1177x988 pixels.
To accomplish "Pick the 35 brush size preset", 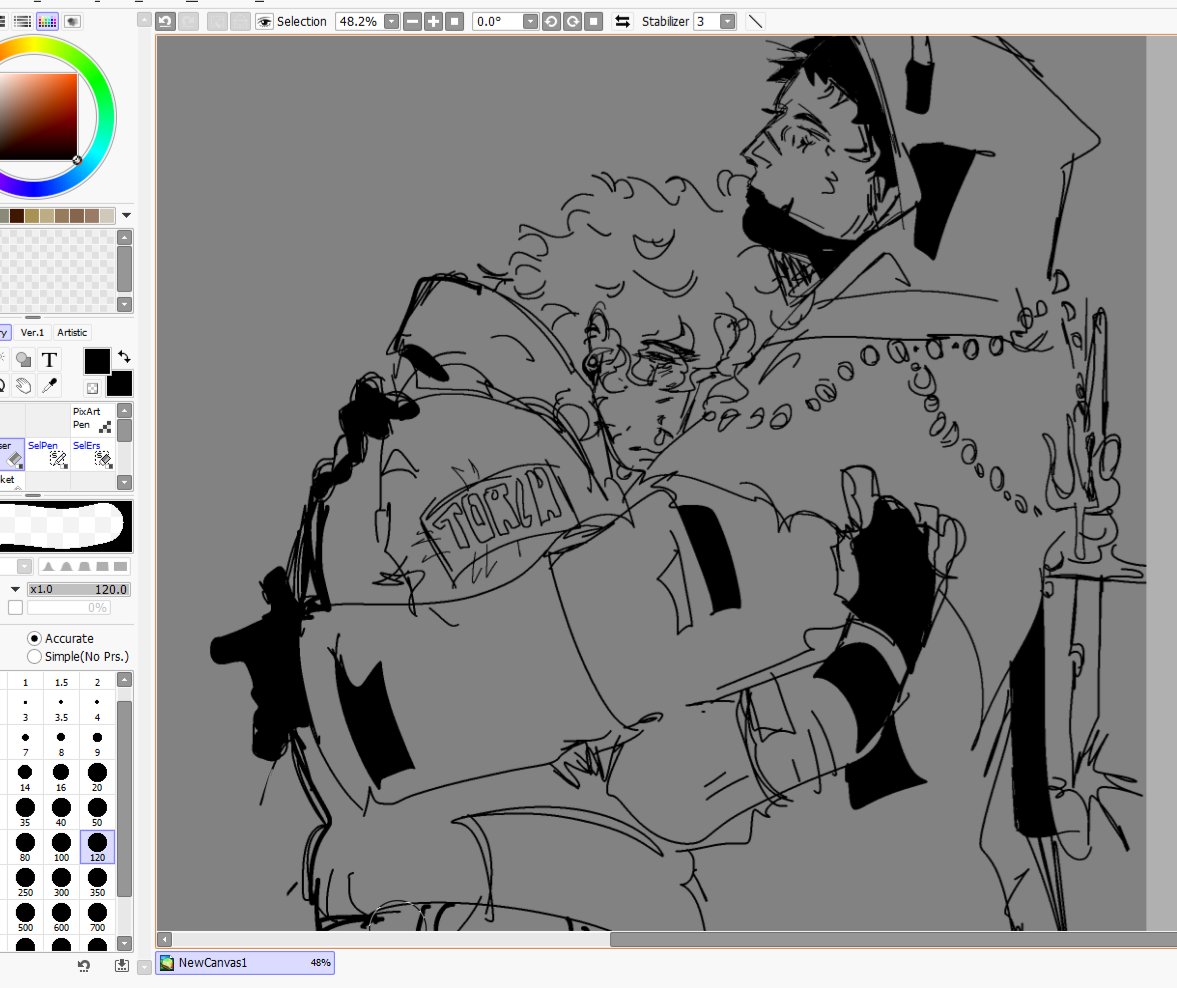I will coord(25,812).
